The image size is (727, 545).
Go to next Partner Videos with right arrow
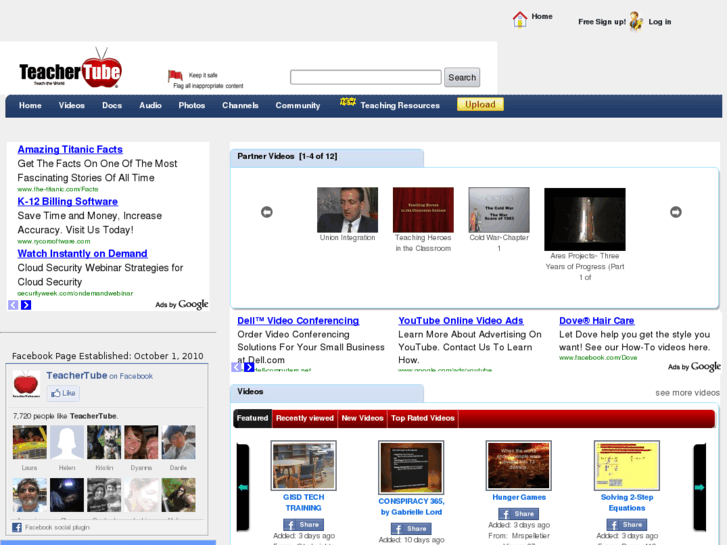[676, 212]
